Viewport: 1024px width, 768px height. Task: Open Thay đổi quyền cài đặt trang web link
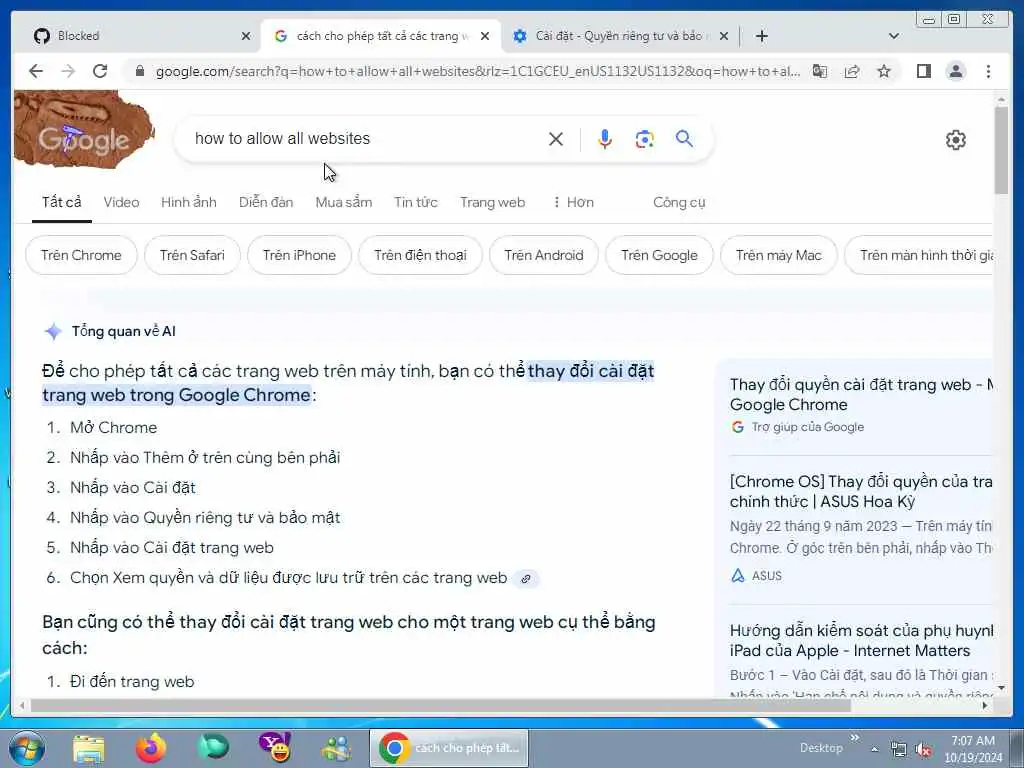[861, 394]
